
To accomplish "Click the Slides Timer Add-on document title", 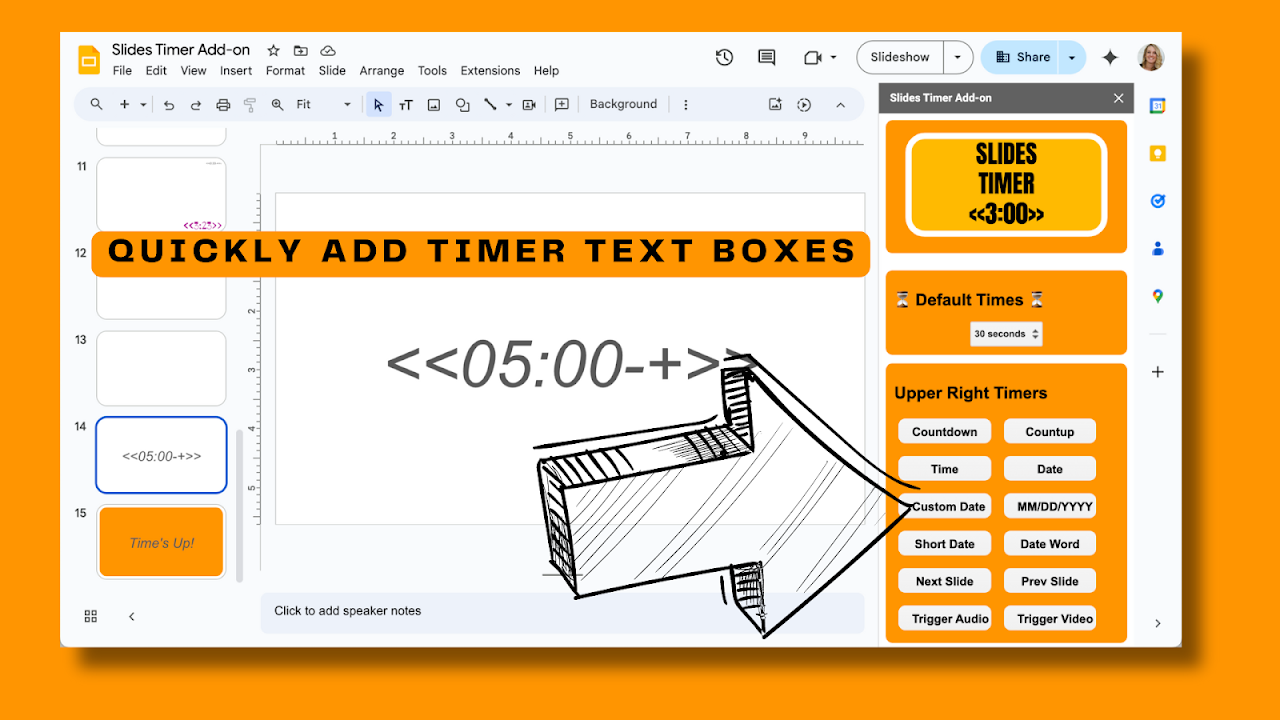I will click(x=181, y=50).
